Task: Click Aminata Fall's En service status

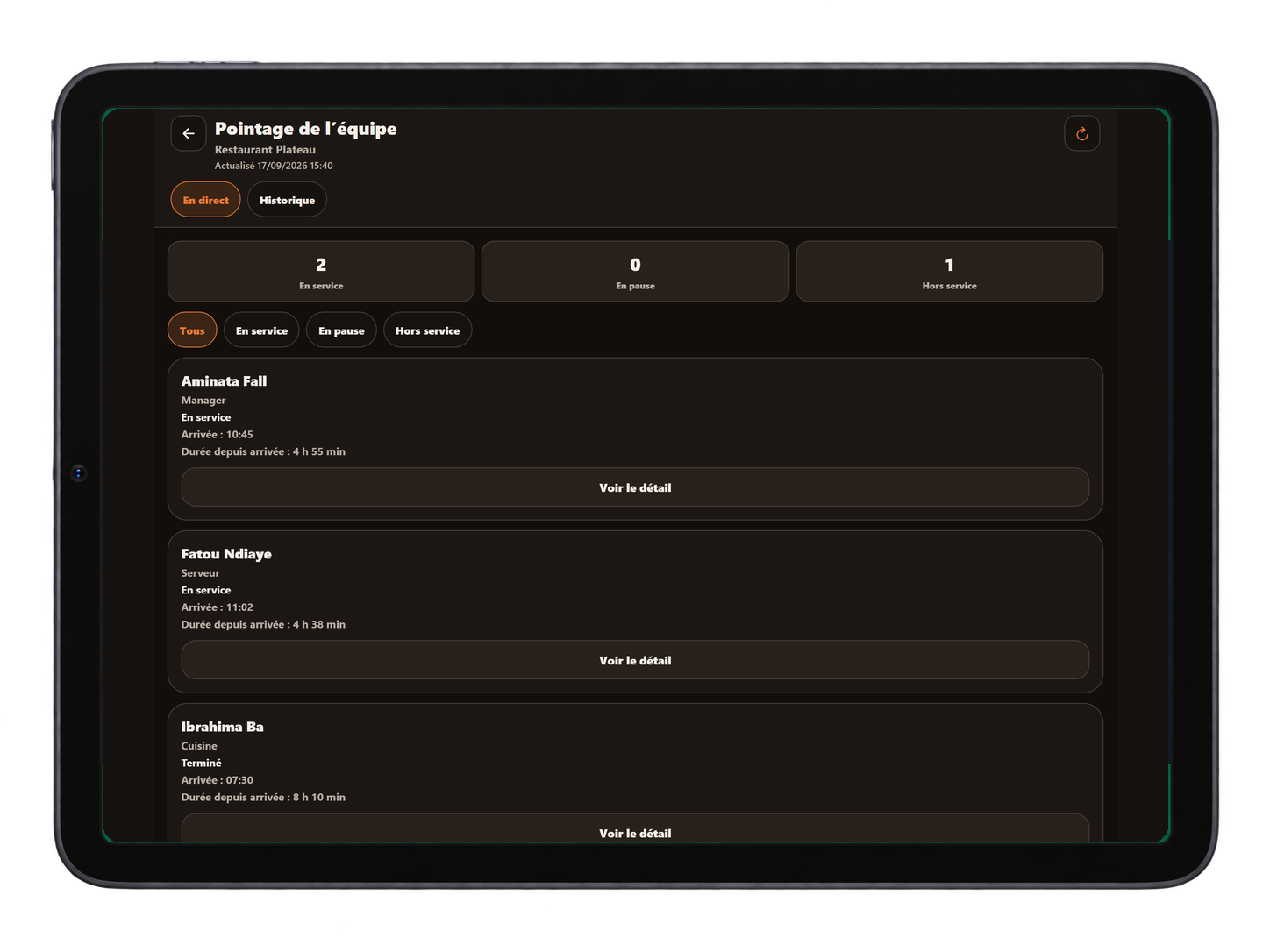Action: coord(206,417)
